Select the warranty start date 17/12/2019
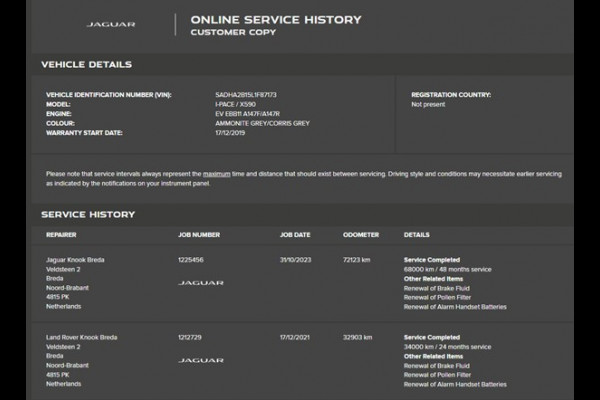 230,133
